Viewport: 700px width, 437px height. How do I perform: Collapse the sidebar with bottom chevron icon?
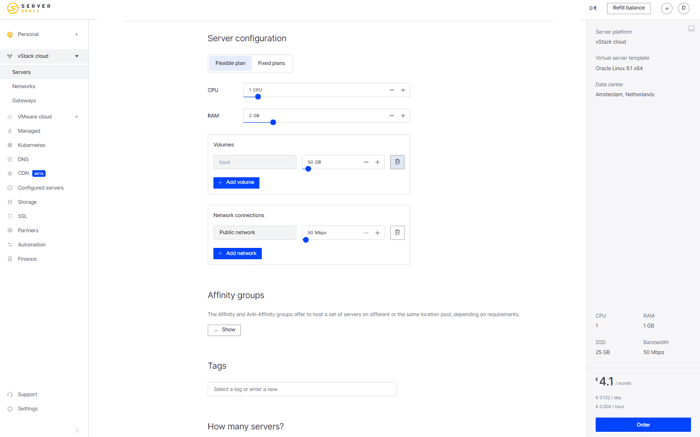click(x=77, y=430)
